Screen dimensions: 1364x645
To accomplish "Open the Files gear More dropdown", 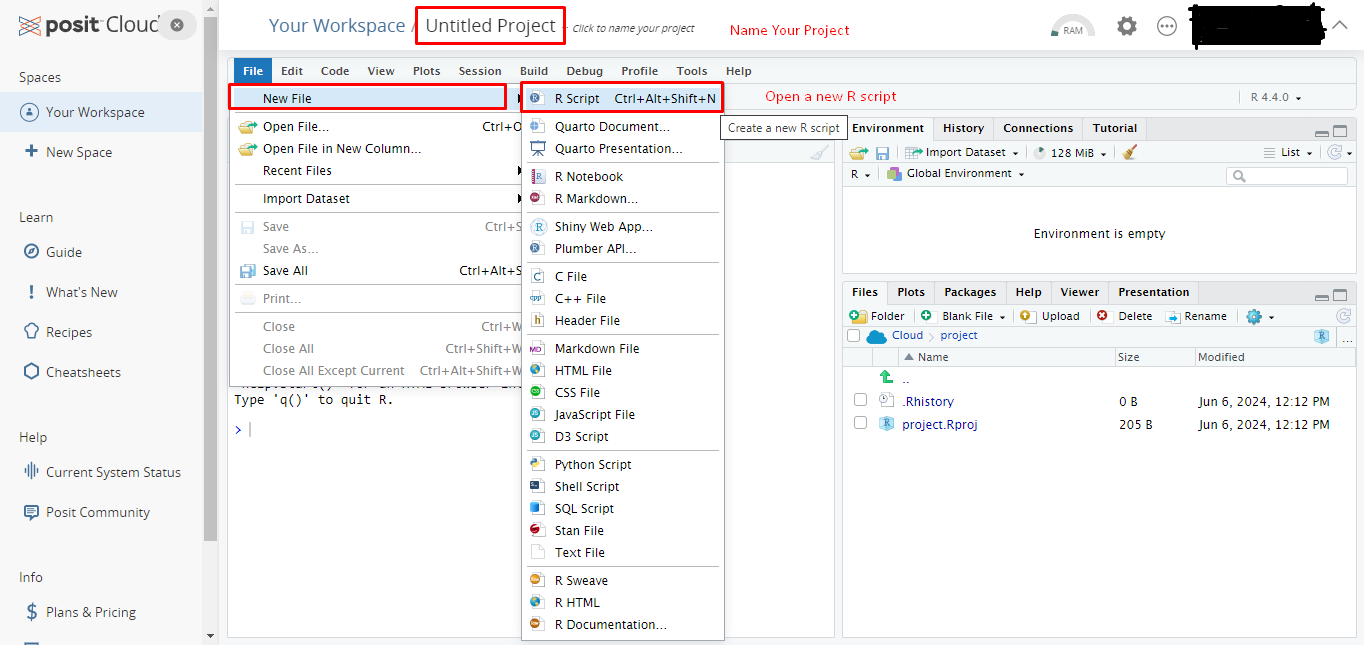I will tap(1260, 316).
